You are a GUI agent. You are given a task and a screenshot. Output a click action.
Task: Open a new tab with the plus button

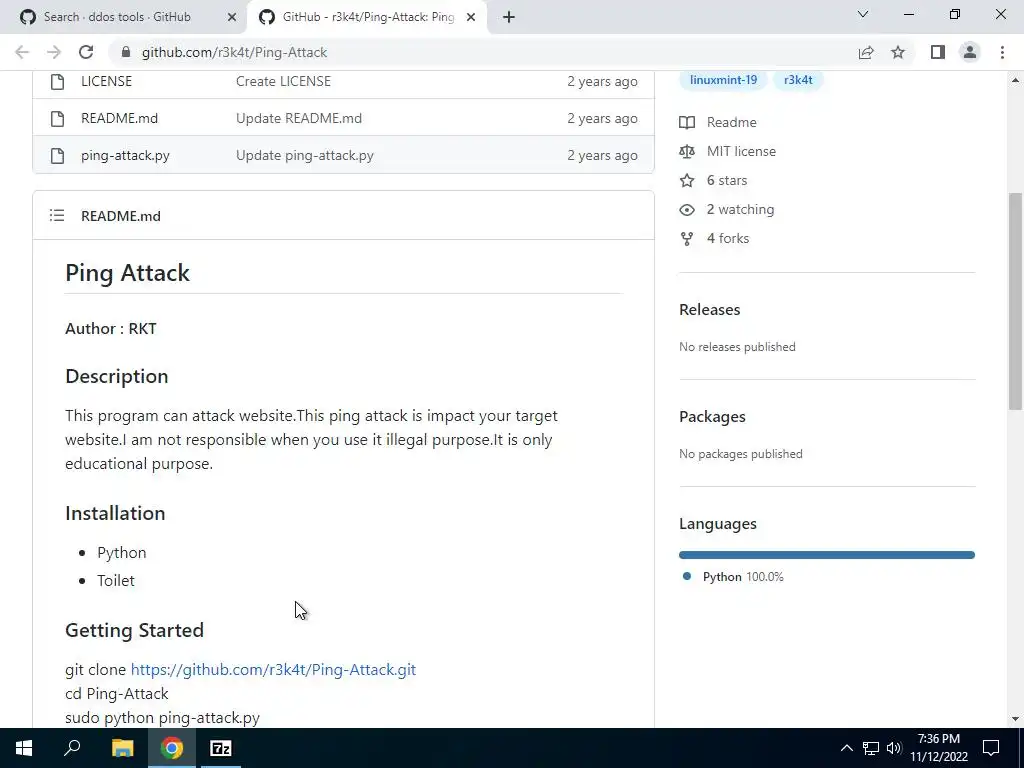509,17
